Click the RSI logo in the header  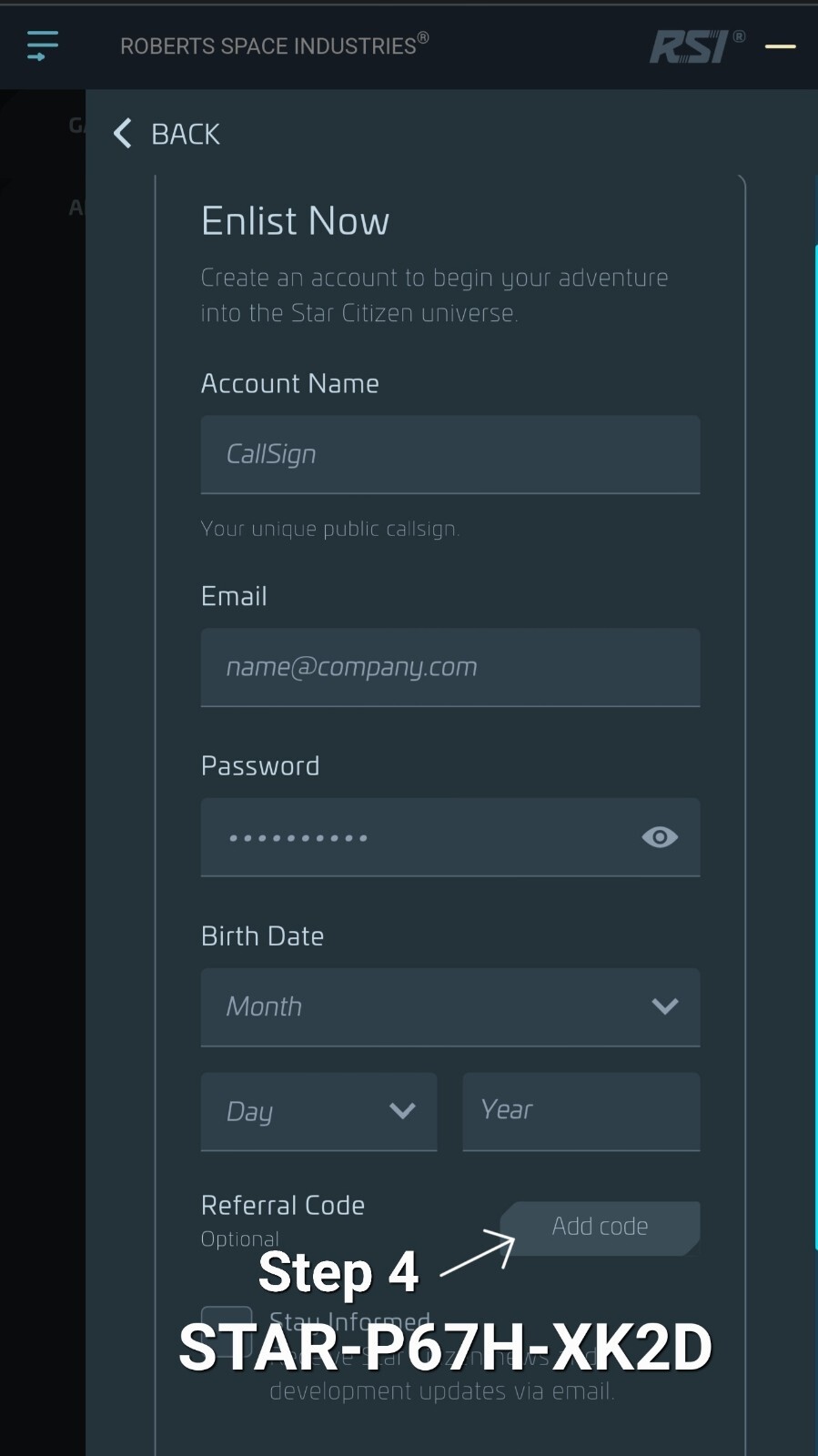point(696,46)
